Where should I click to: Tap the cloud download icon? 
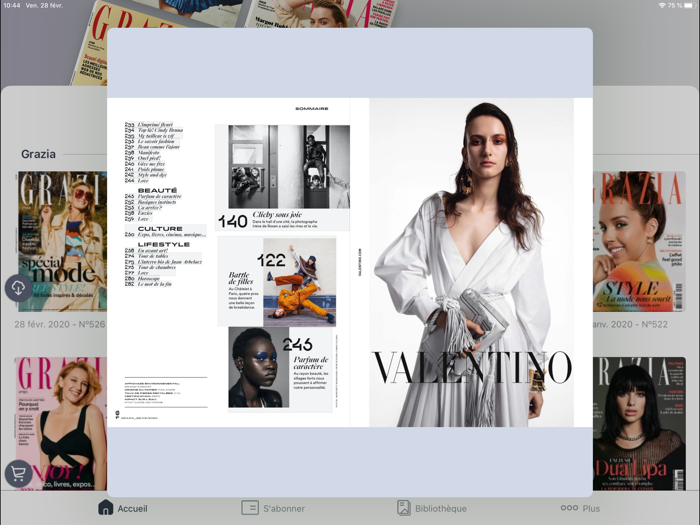pyautogui.click(x=18, y=288)
